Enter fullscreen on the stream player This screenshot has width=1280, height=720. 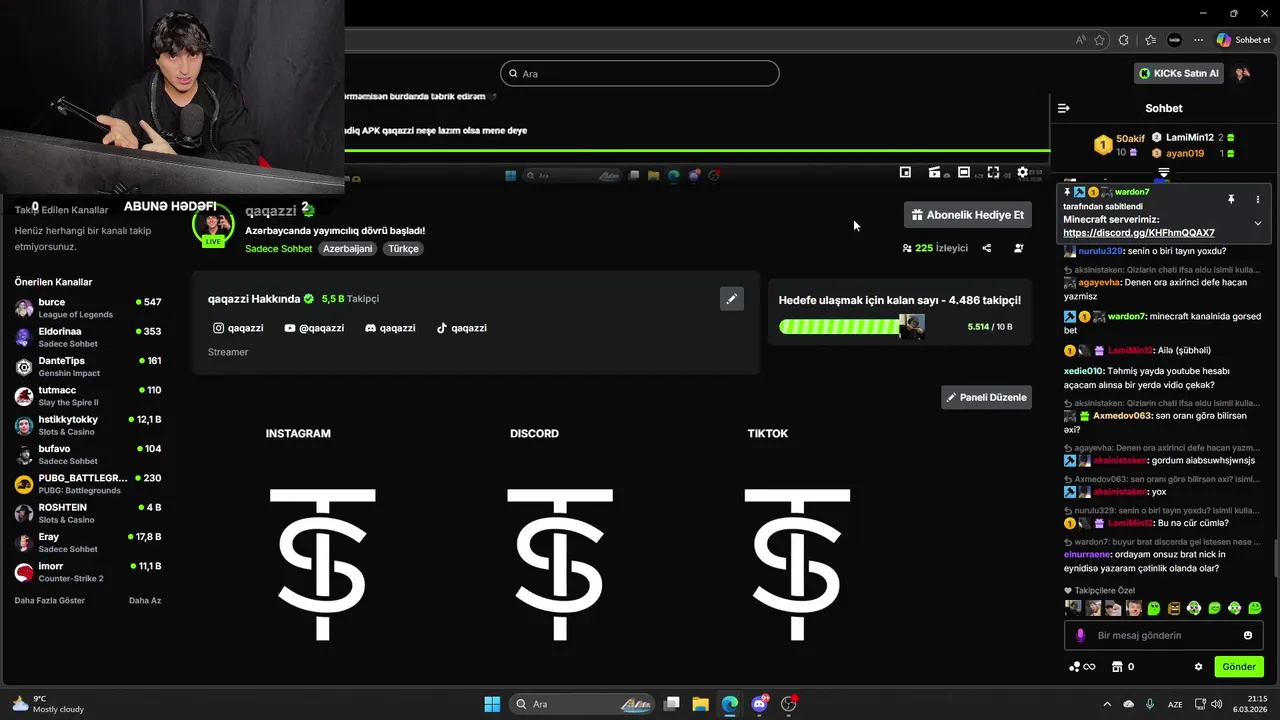pos(993,172)
